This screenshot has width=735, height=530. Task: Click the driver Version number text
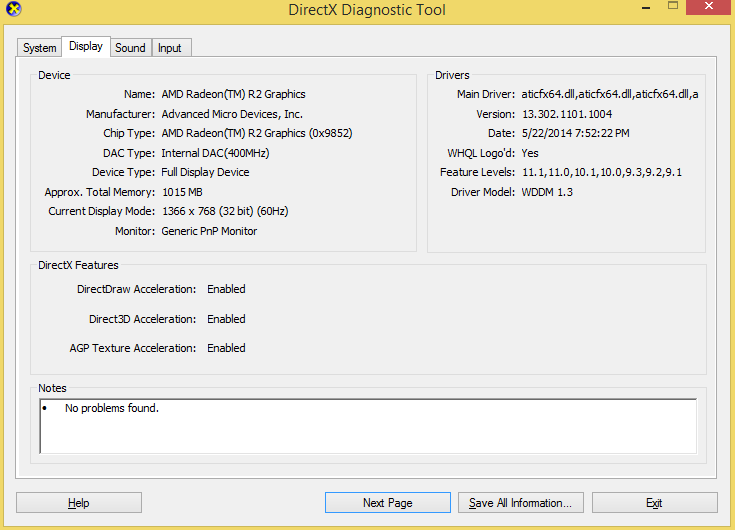point(567,114)
